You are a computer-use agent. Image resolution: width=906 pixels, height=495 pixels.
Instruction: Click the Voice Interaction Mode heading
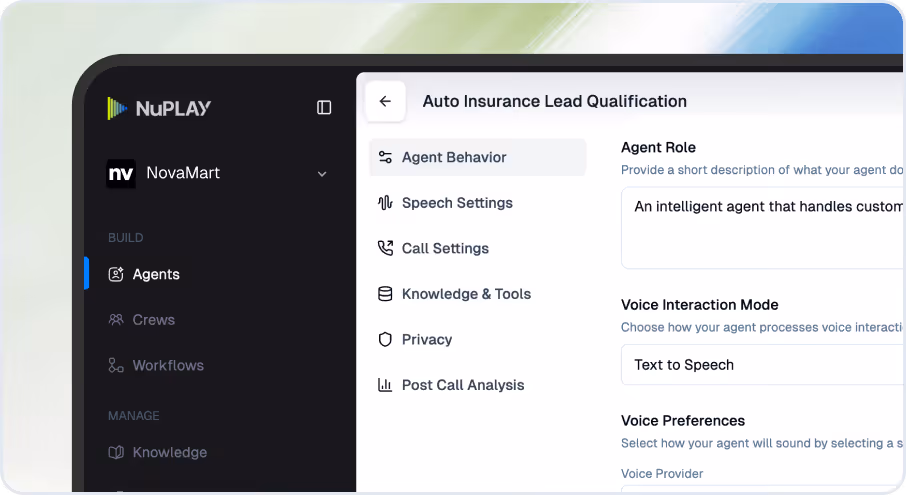tap(700, 304)
